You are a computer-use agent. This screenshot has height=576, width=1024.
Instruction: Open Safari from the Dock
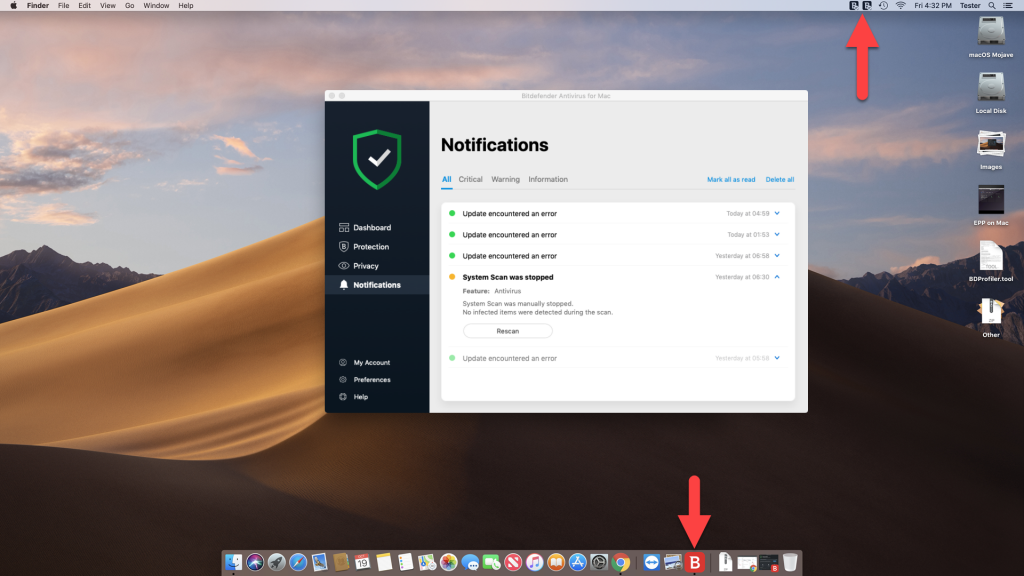tap(298, 562)
